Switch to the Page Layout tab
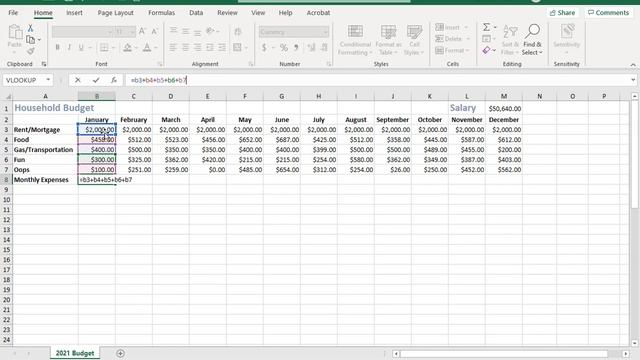This screenshot has height=360, width=640. [116, 13]
